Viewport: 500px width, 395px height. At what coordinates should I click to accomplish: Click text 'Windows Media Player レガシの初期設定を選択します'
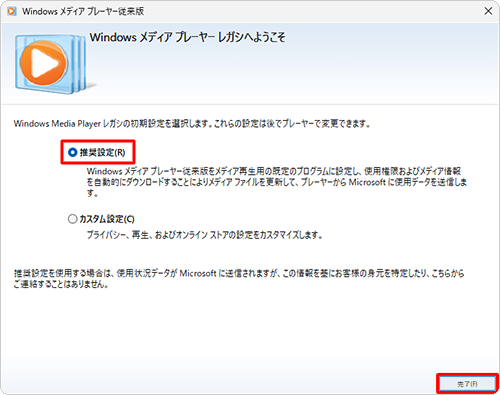coord(112,124)
